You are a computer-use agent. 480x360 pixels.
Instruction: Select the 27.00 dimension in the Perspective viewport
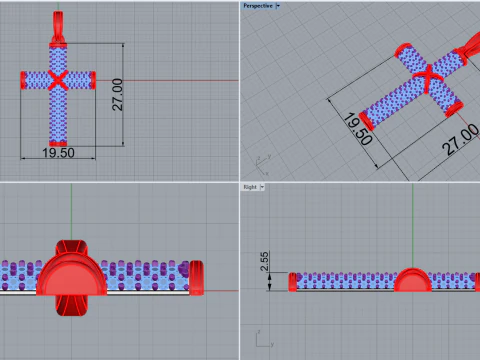[461, 139]
